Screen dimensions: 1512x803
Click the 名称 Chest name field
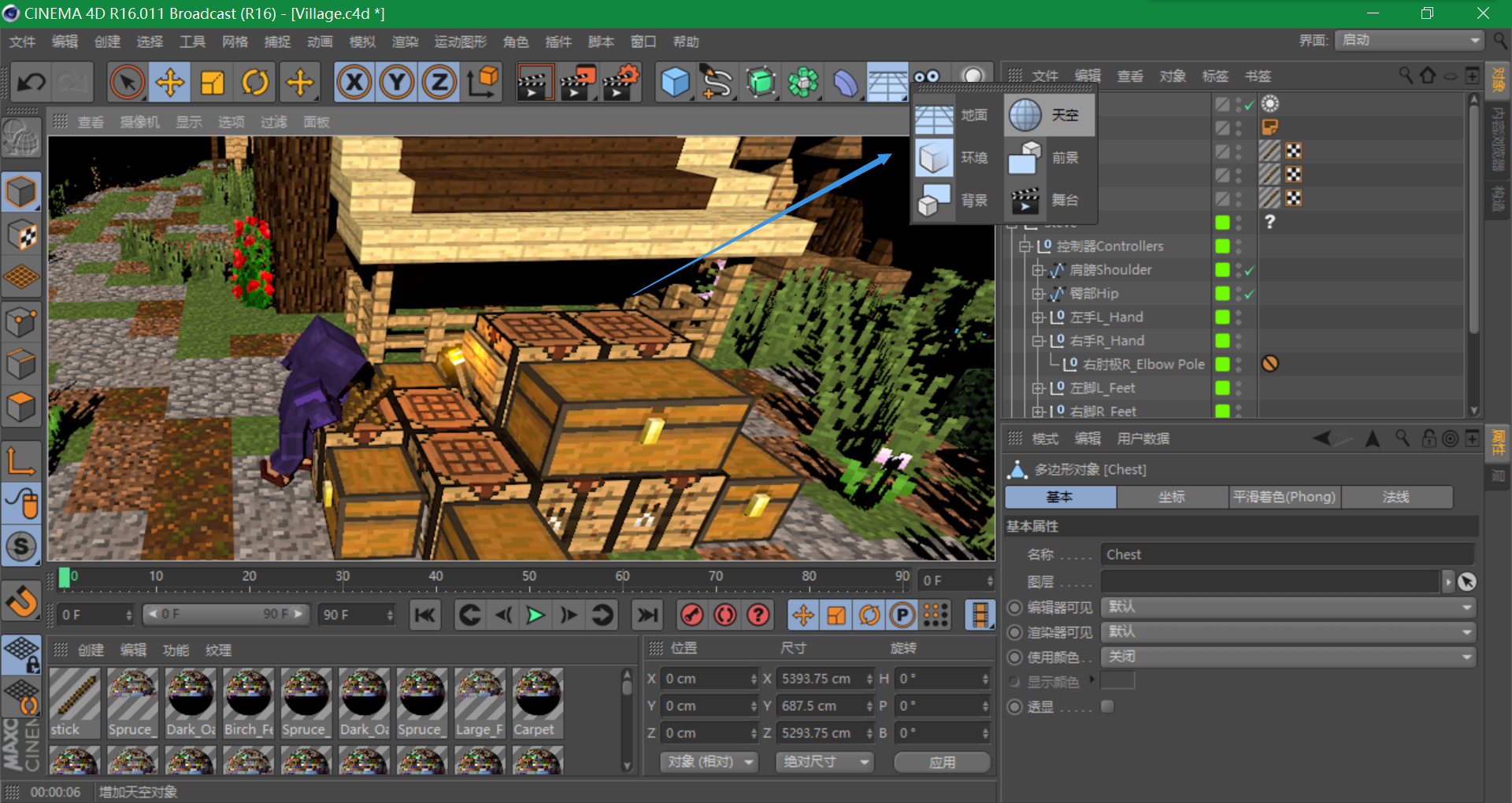(1288, 555)
